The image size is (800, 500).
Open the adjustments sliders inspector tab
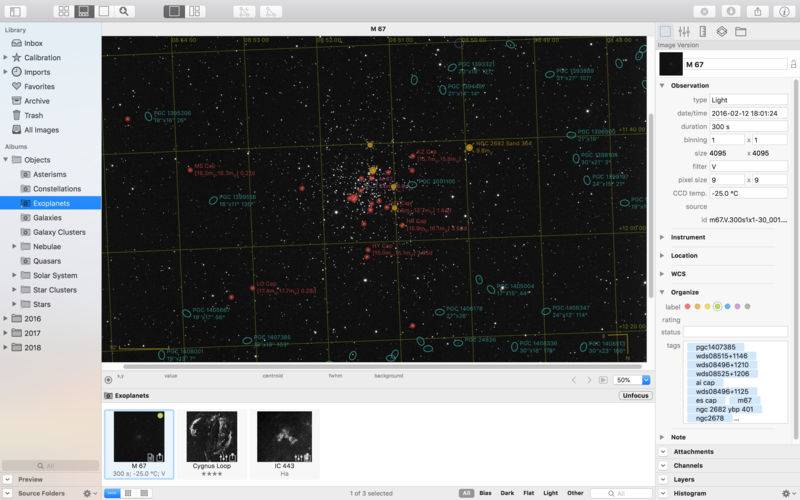click(x=684, y=32)
